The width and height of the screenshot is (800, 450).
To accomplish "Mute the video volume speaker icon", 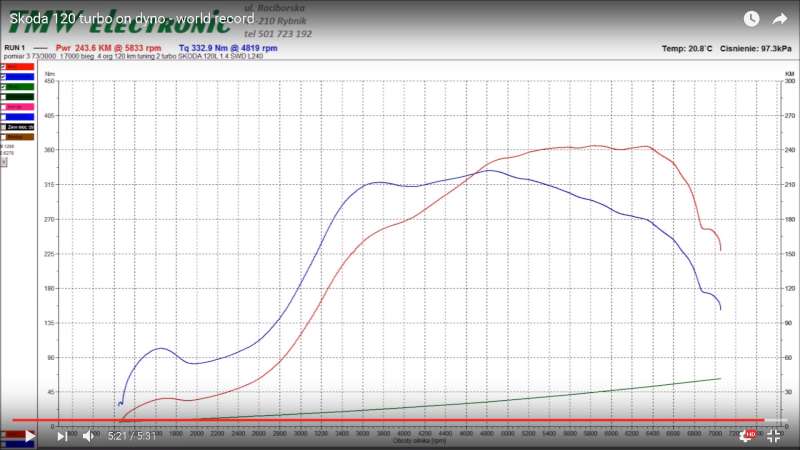I will (x=88, y=436).
